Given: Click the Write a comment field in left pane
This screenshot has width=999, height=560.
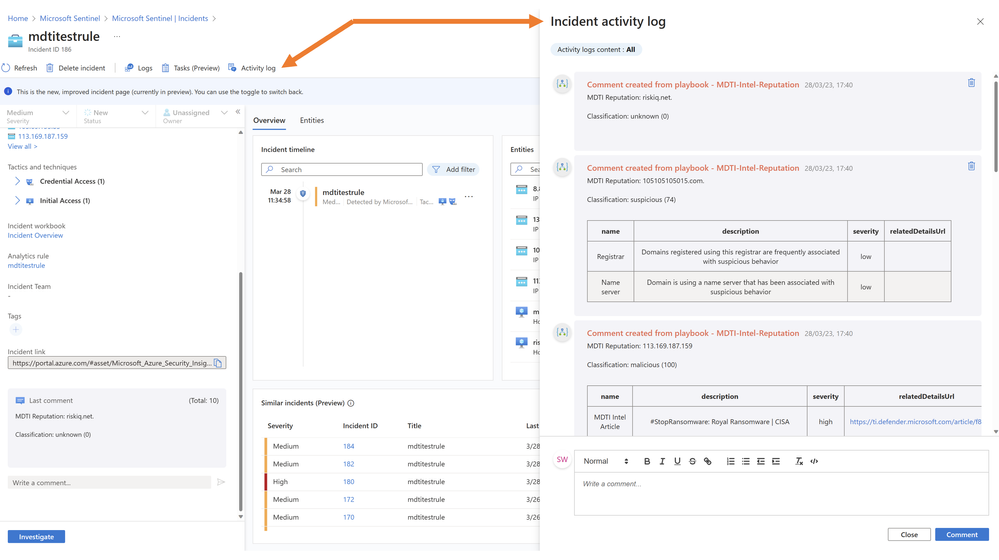Looking at the screenshot, I should point(109,483).
